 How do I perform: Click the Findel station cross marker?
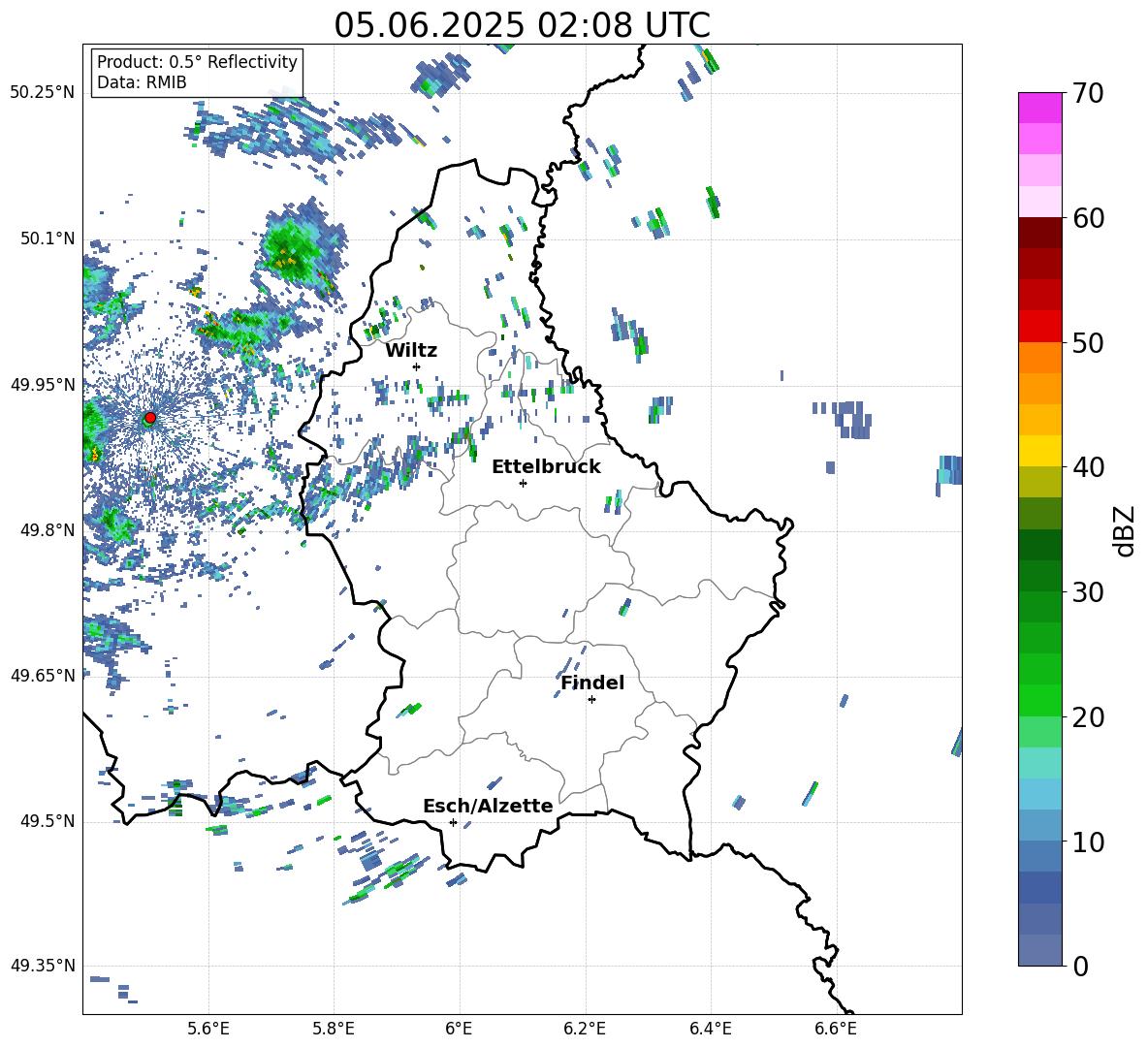point(591,700)
